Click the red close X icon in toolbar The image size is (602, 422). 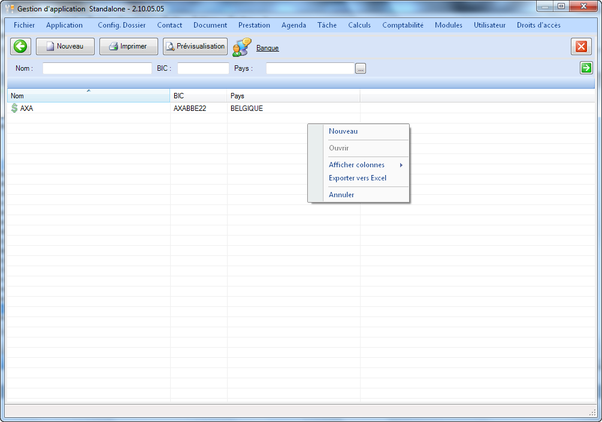click(x=581, y=47)
